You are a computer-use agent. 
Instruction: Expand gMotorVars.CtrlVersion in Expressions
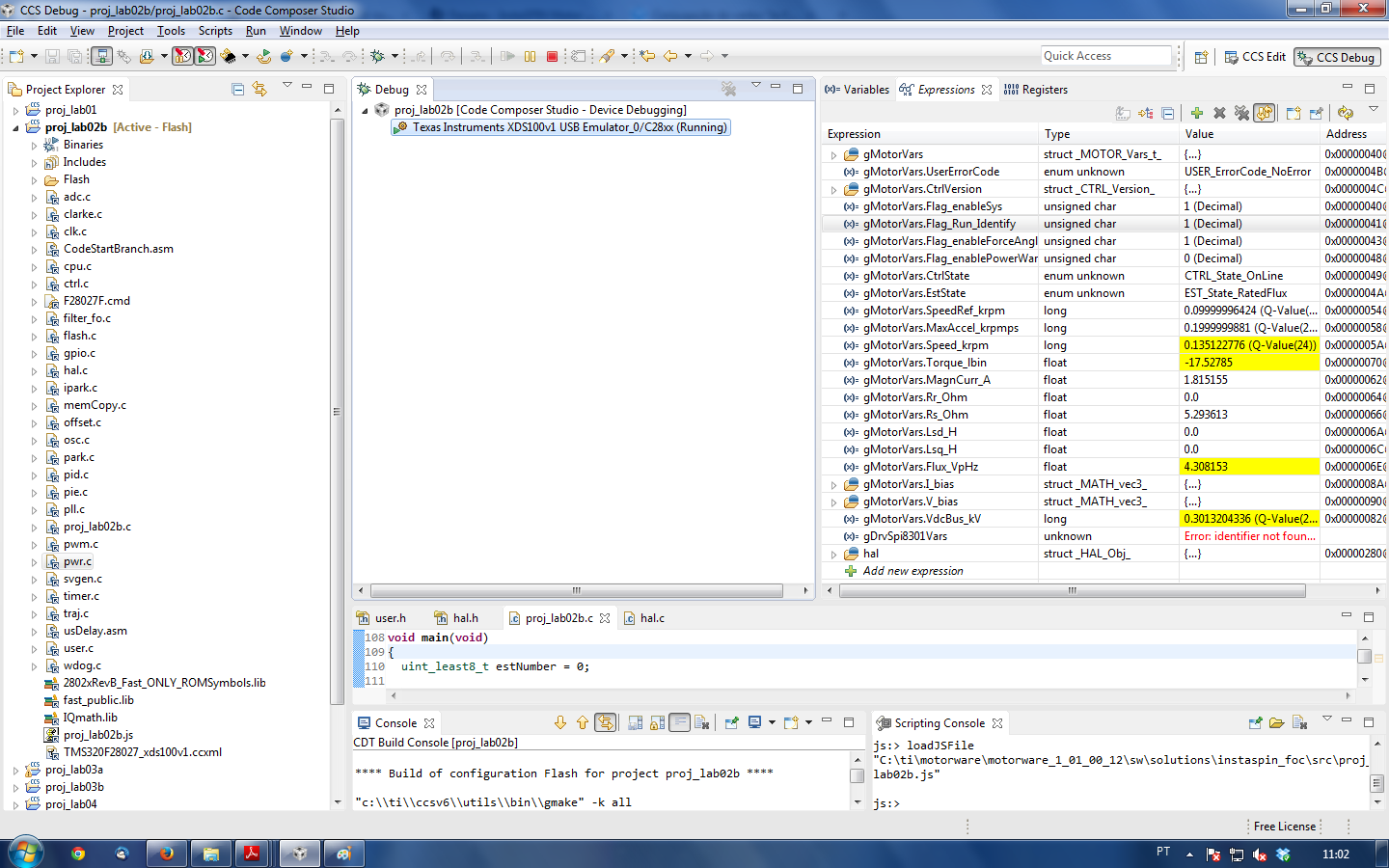[833, 189]
